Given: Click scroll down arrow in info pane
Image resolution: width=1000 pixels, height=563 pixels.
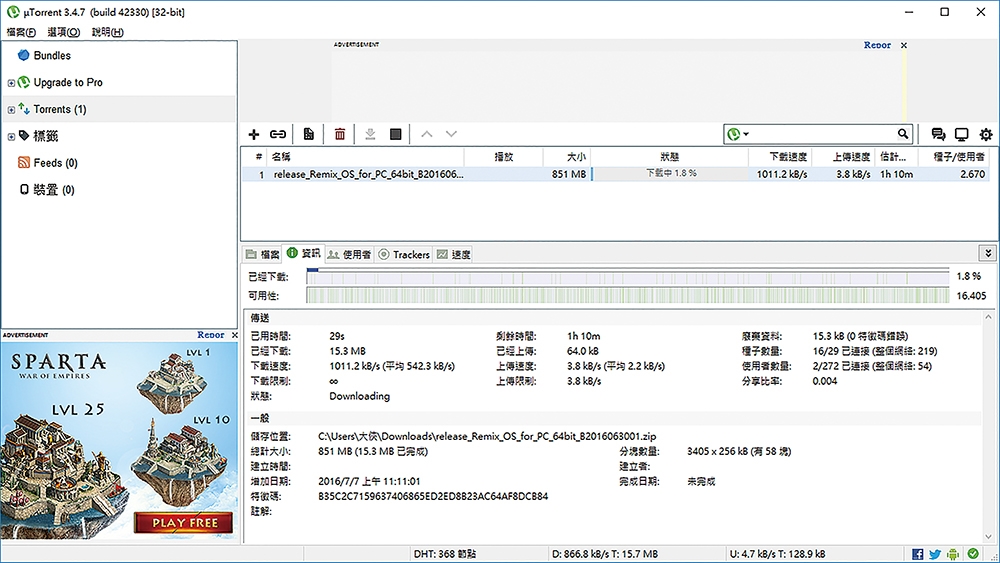Looking at the screenshot, I should 989,536.
